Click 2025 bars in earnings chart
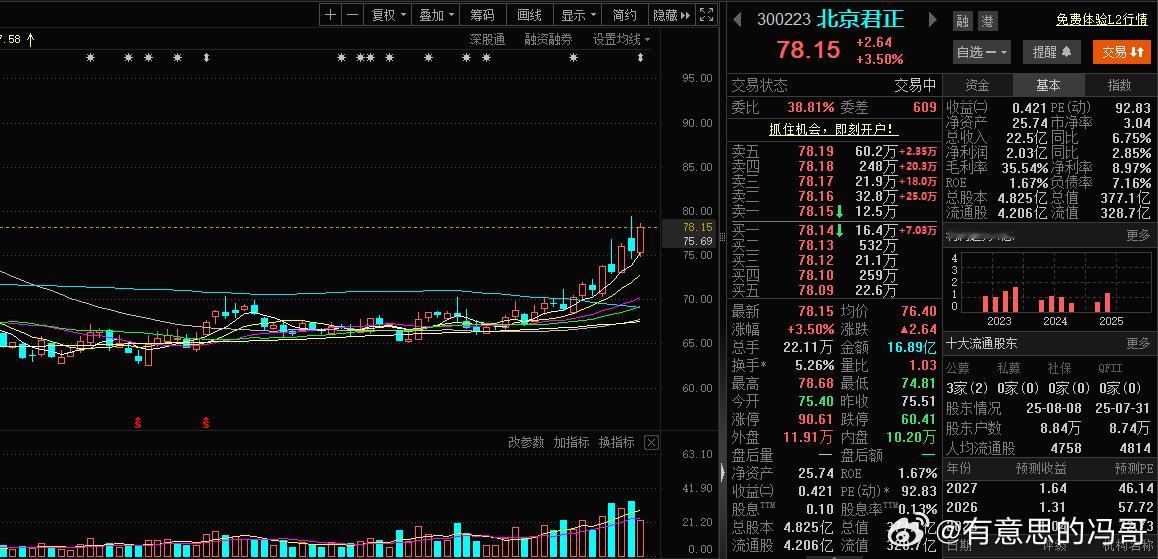1158x559 pixels. [x=1102, y=302]
